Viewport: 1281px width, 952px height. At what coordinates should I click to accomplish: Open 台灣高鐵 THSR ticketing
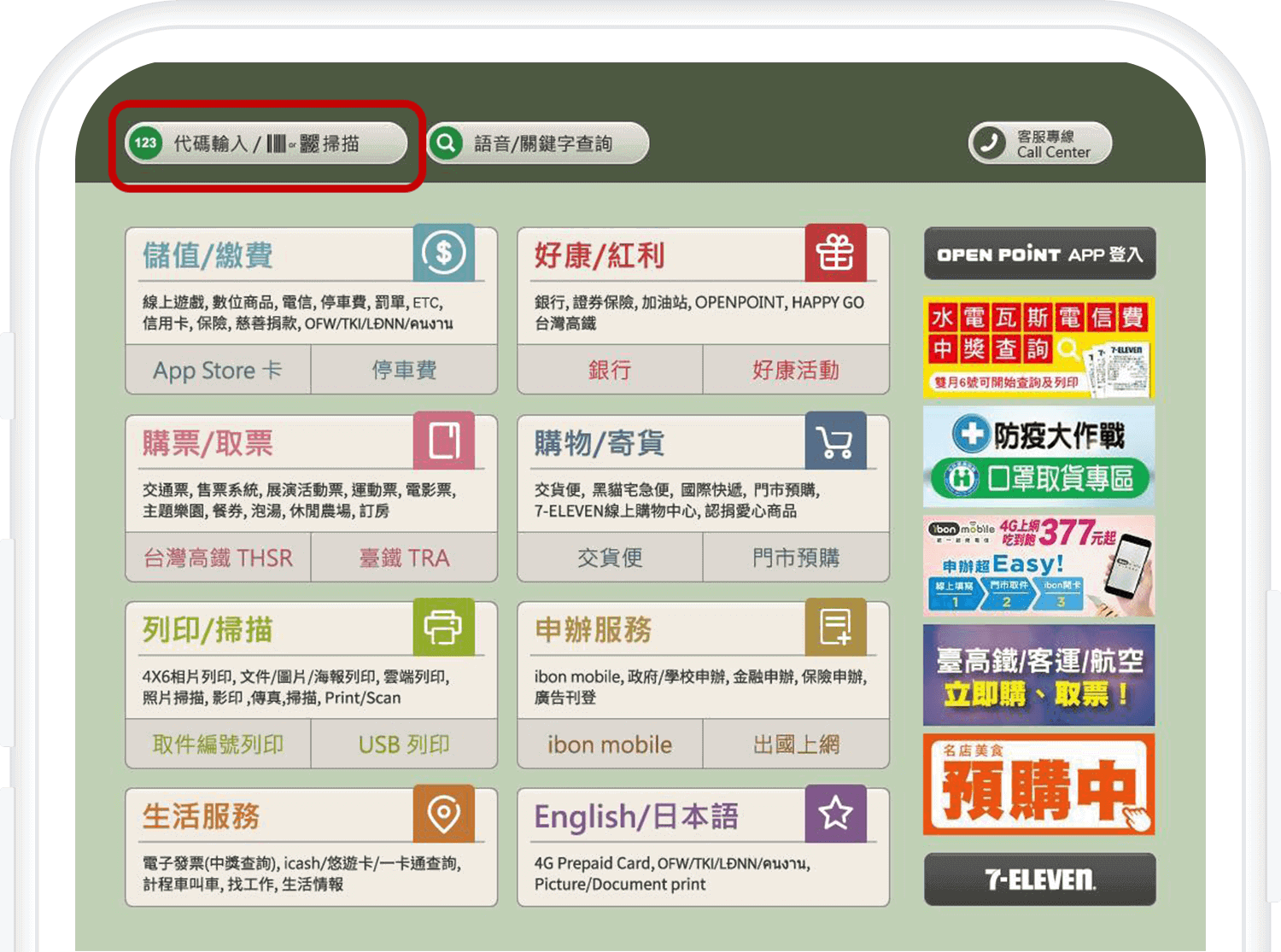[217, 557]
